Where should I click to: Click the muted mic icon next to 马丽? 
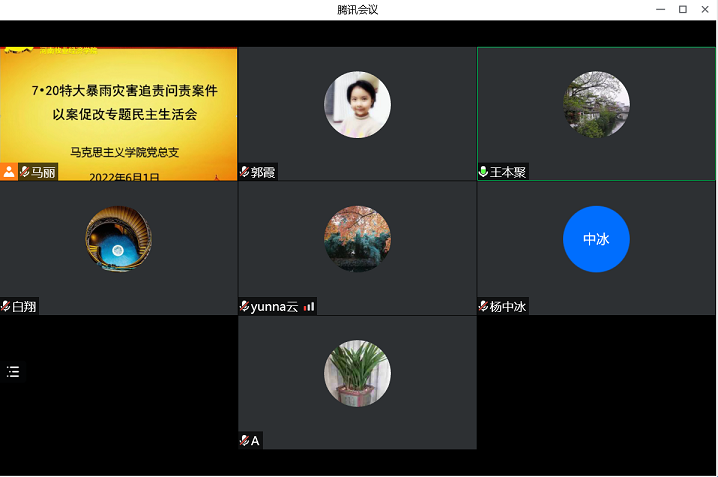[25, 172]
